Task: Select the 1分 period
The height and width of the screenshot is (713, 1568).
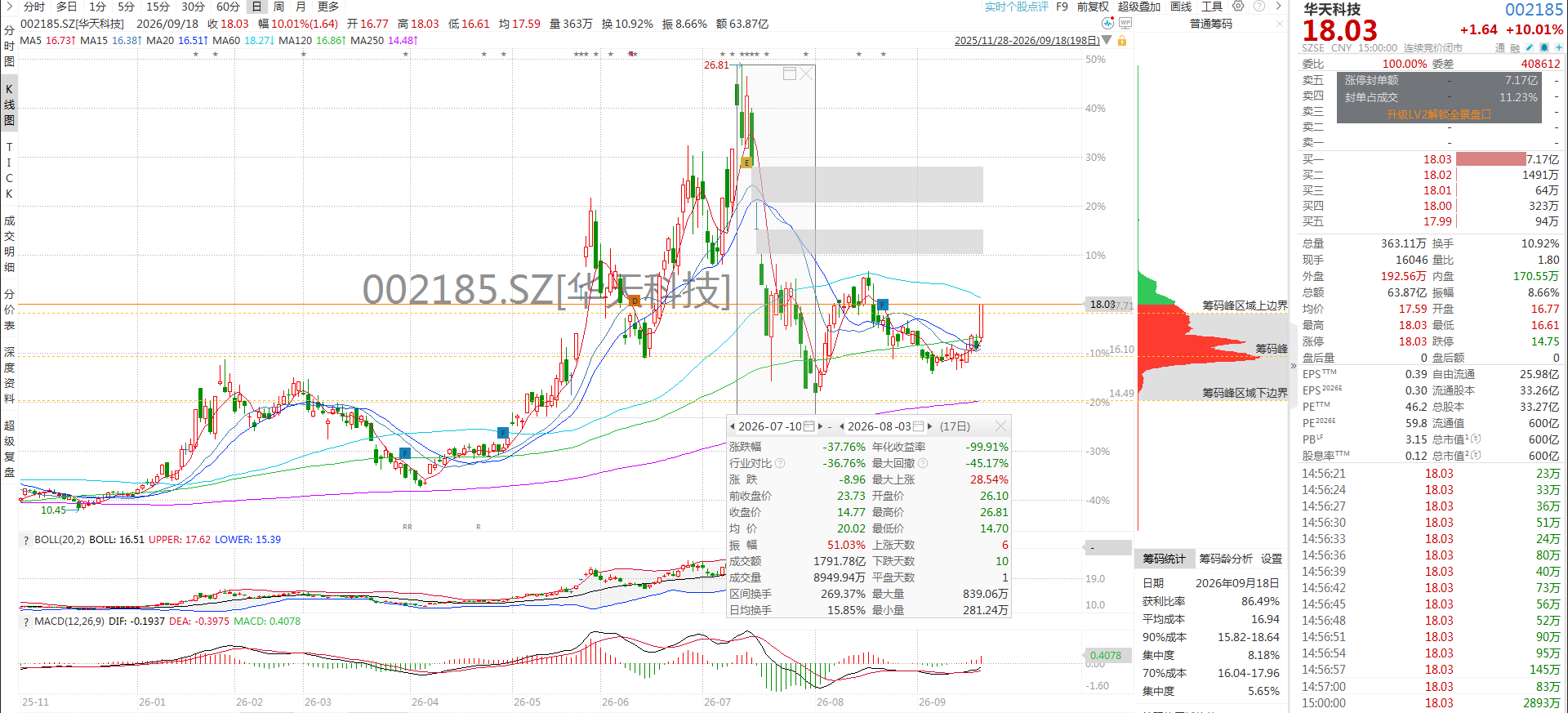Action: (97, 7)
